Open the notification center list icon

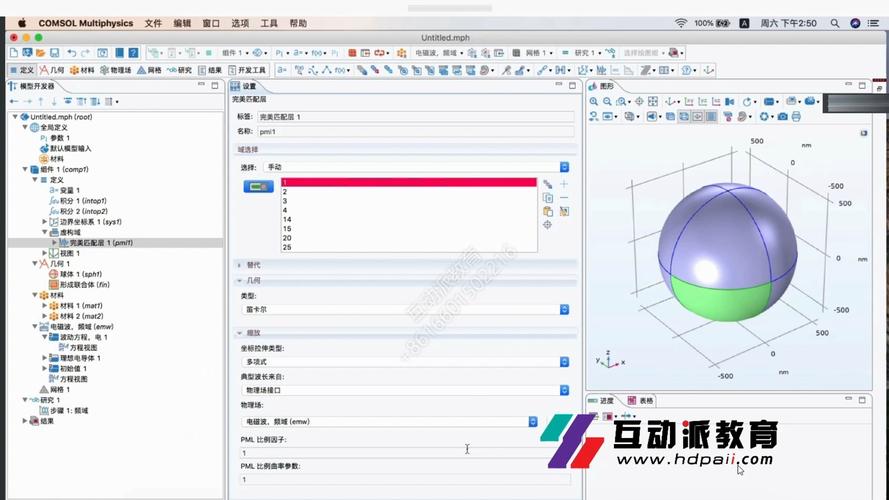click(x=874, y=23)
